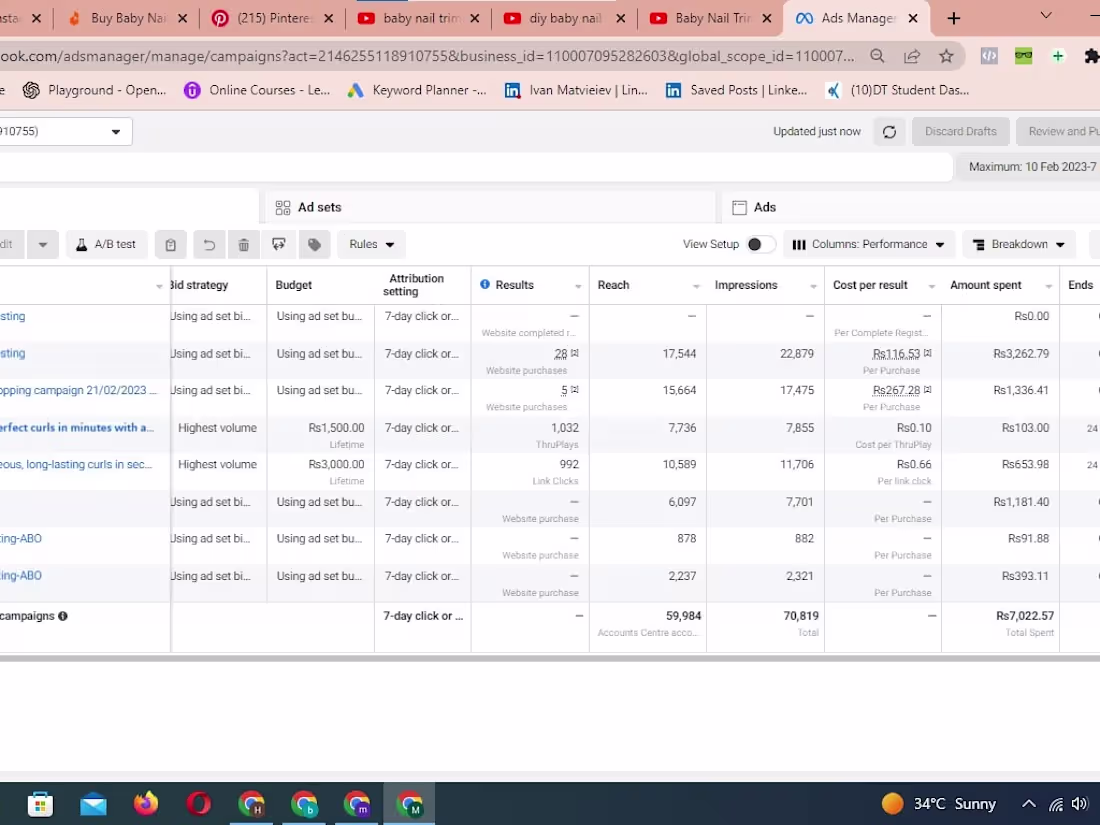Click the export/preview icon beside trash icon
The height and width of the screenshot is (825, 1100).
[x=279, y=245]
